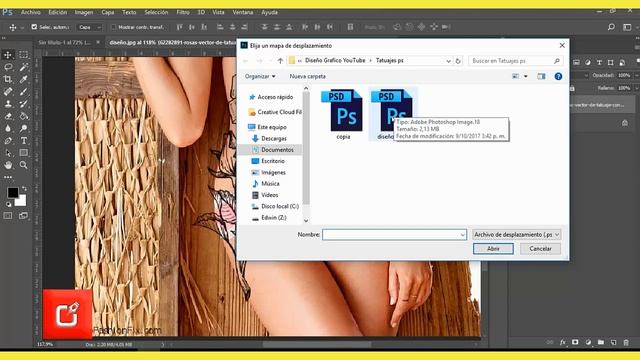Refresh the Tatuajes ps folder
640x360 pixels.
(458, 61)
